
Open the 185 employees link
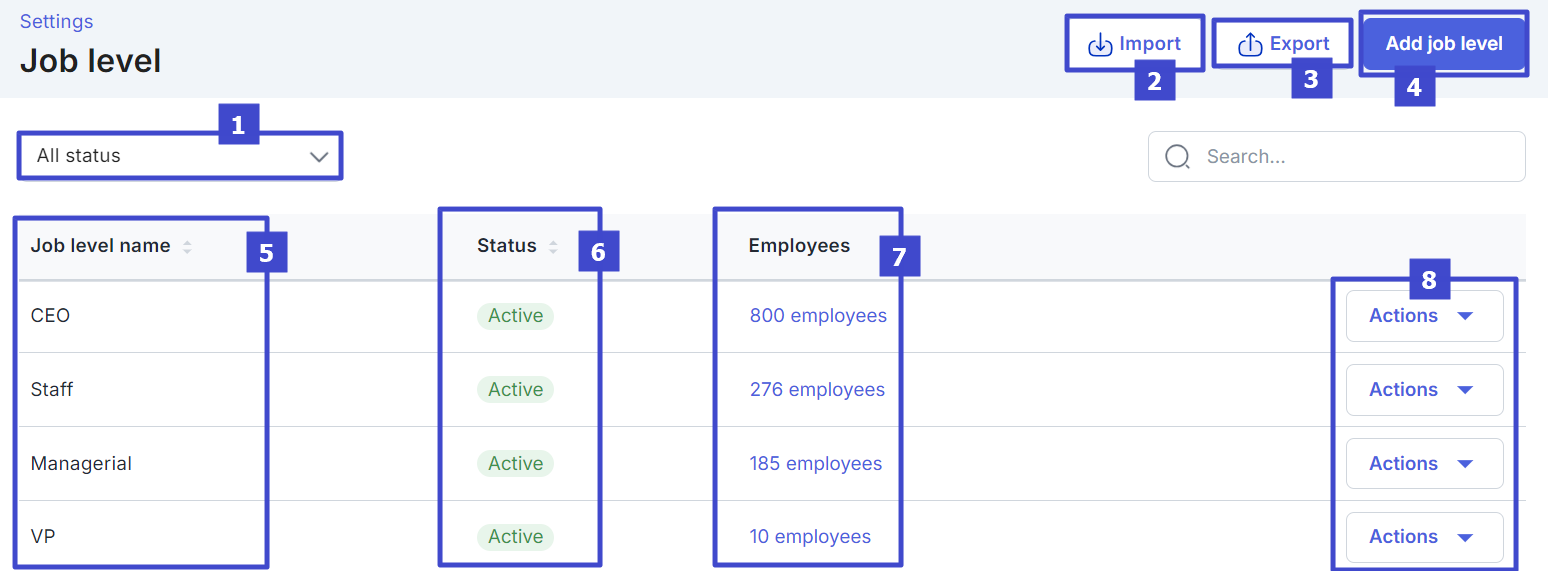pyautogui.click(x=816, y=464)
